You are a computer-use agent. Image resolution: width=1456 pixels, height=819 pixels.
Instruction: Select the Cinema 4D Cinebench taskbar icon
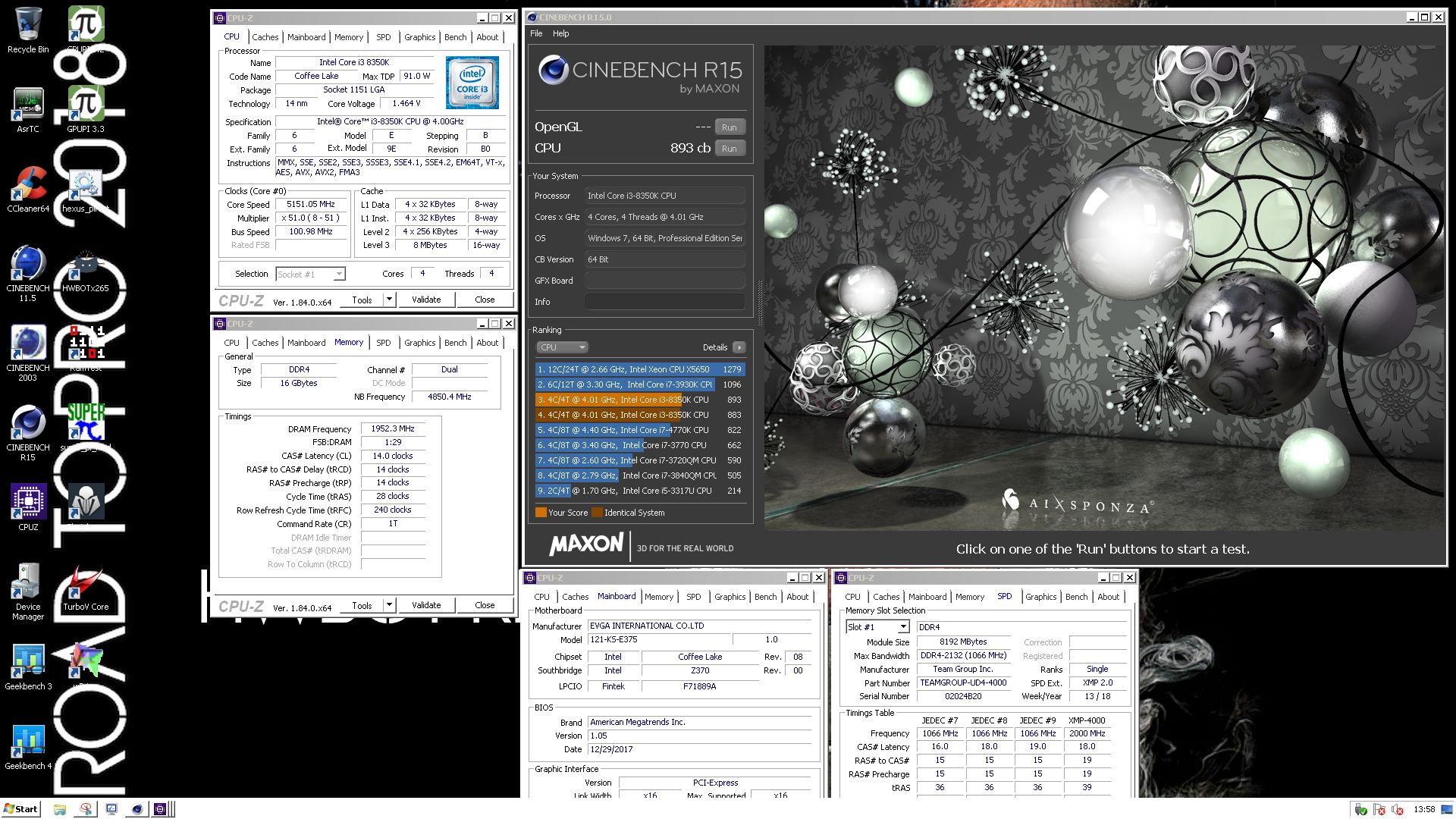click(x=137, y=809)
